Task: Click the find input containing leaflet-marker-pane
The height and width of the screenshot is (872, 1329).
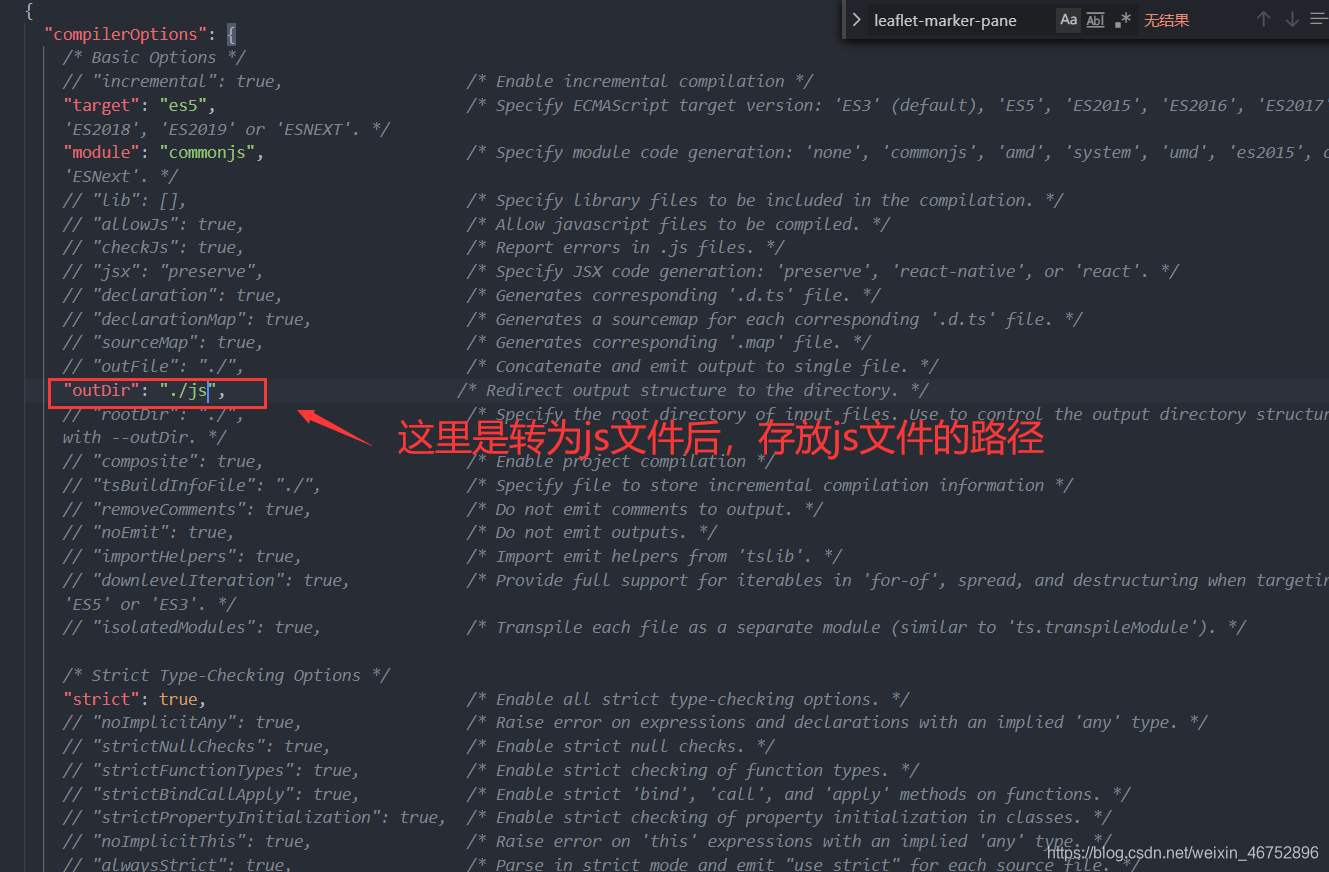Action: coord(960,20)
